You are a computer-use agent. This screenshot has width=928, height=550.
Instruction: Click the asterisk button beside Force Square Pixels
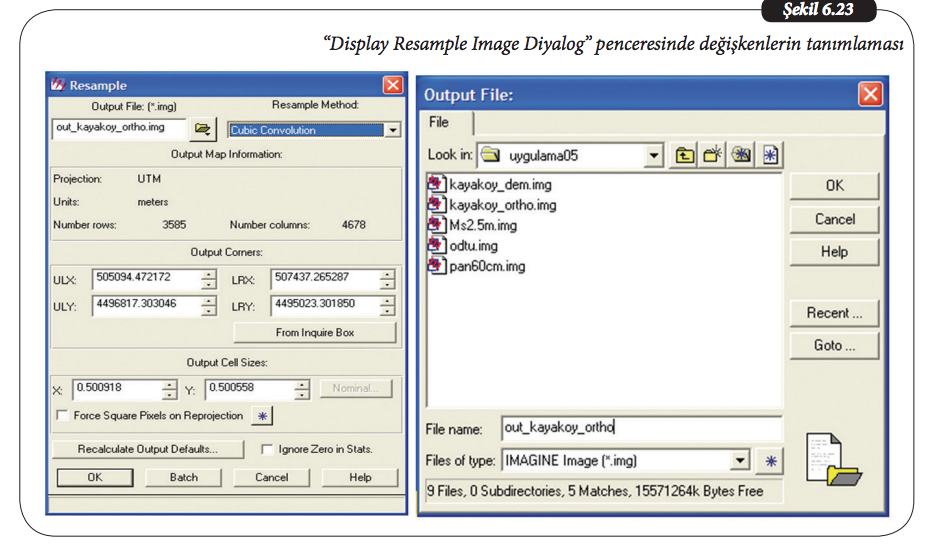261,415
